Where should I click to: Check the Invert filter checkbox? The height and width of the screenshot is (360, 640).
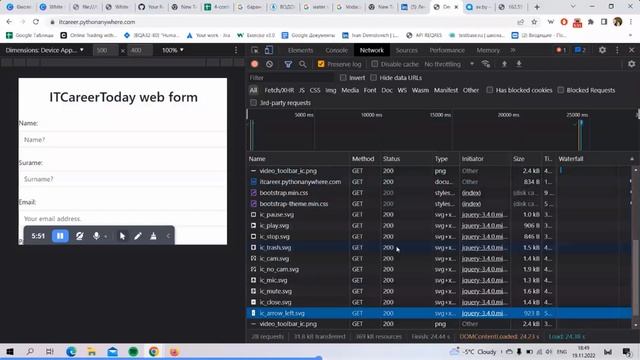tap(343, 78)
